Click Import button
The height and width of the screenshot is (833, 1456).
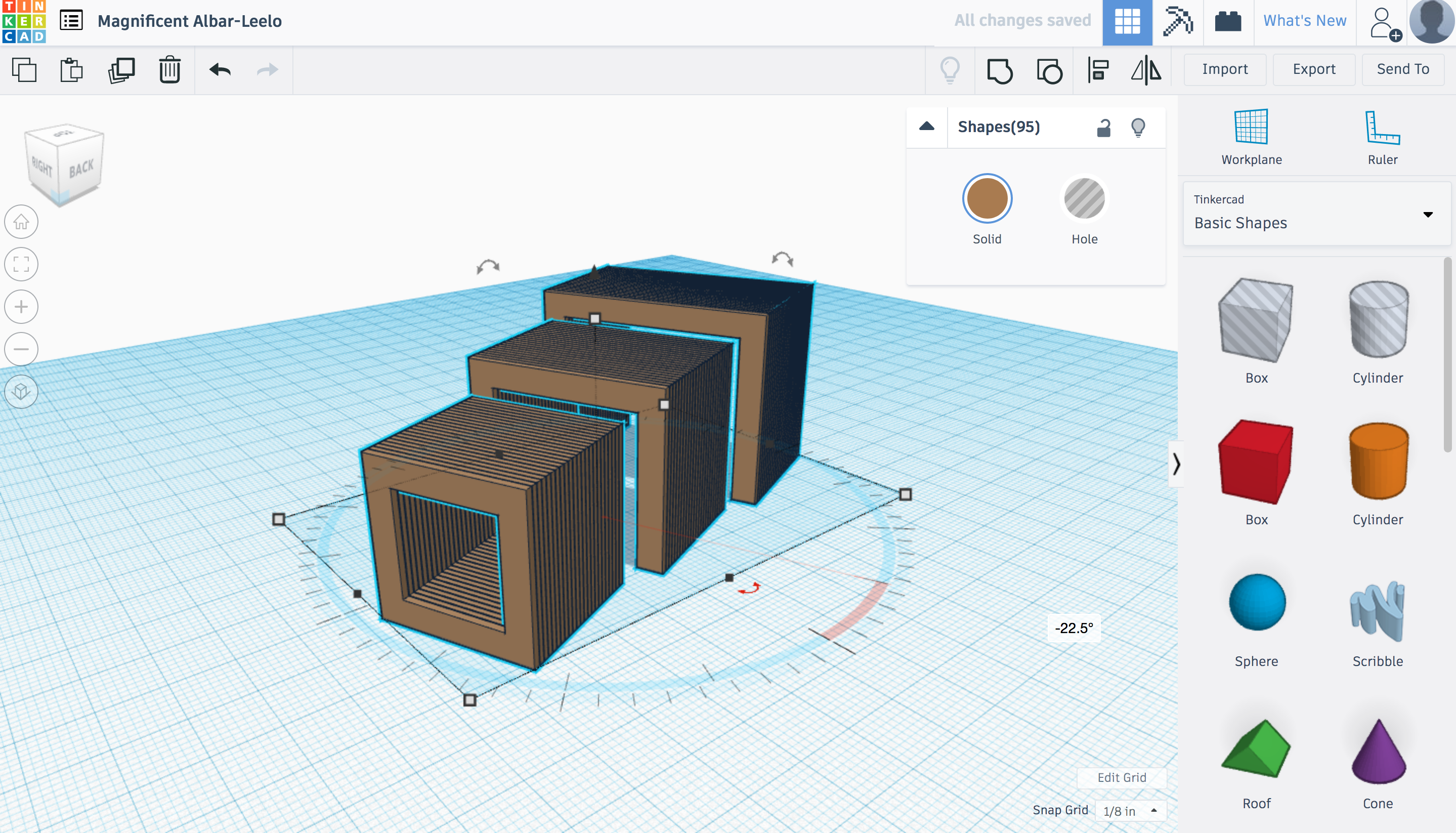pos(1224,69)
